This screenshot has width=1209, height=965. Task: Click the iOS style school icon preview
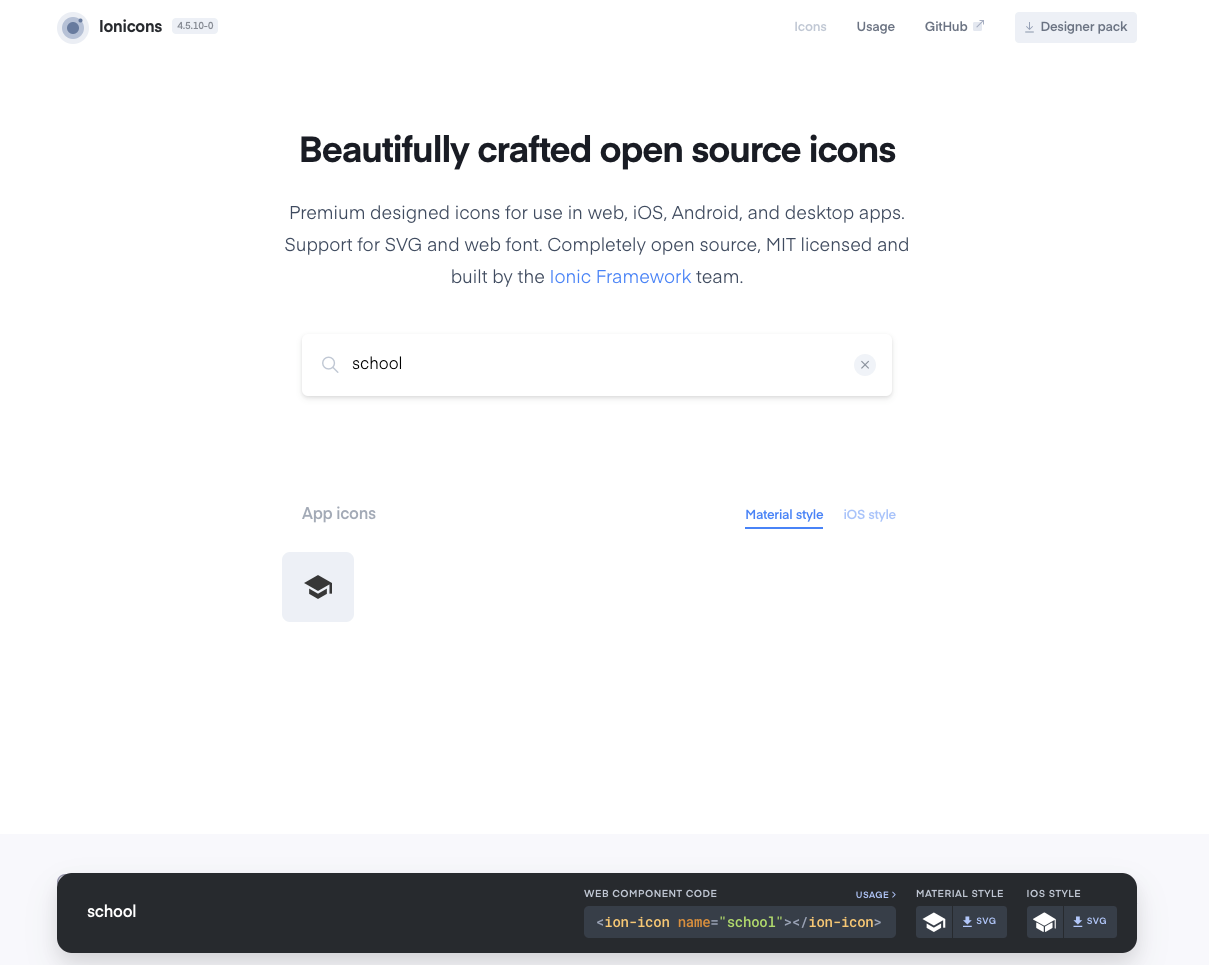coord(1044,921)
